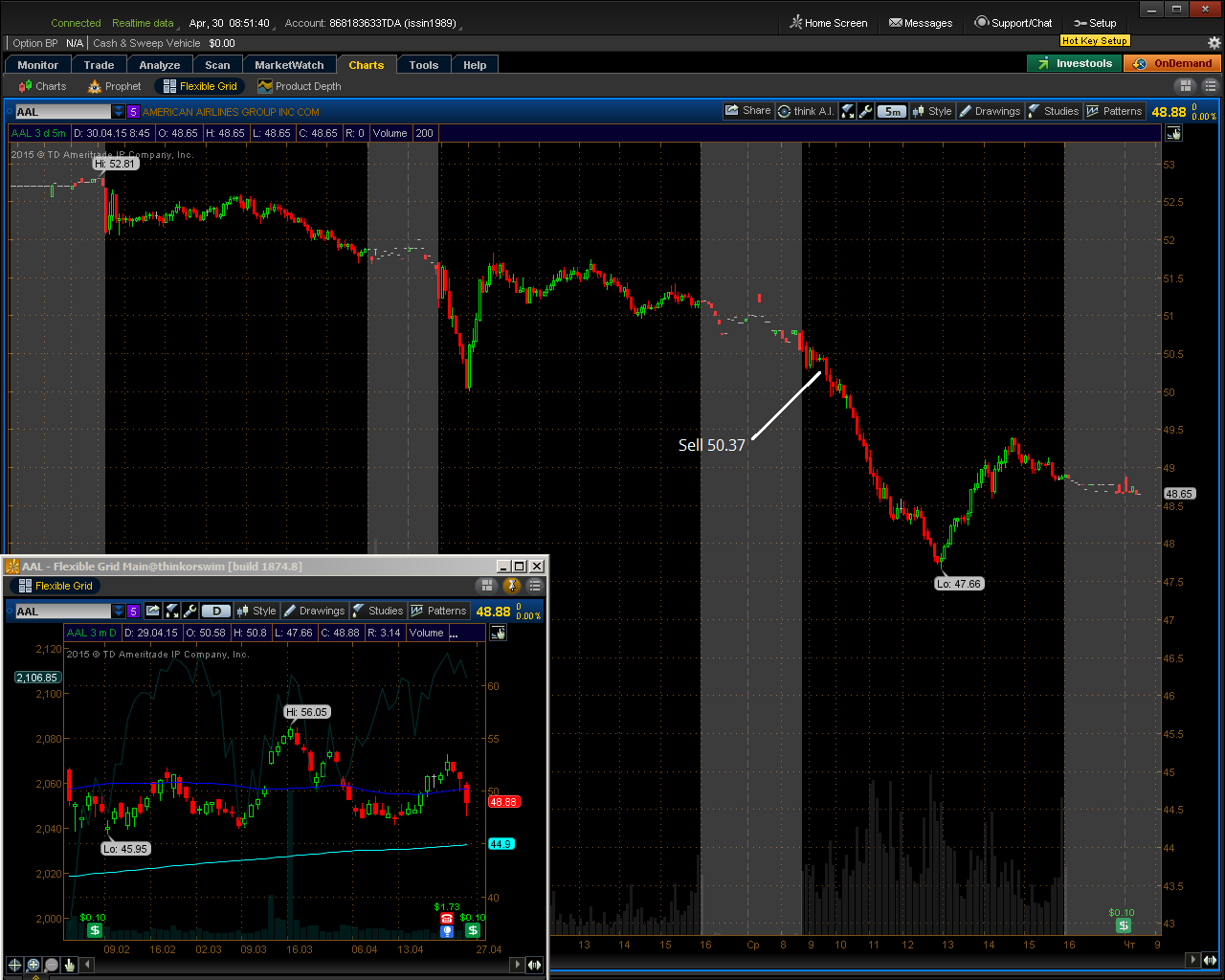Open Drawings menu in detached window
1225x980 pixels.
click(314, 611)
